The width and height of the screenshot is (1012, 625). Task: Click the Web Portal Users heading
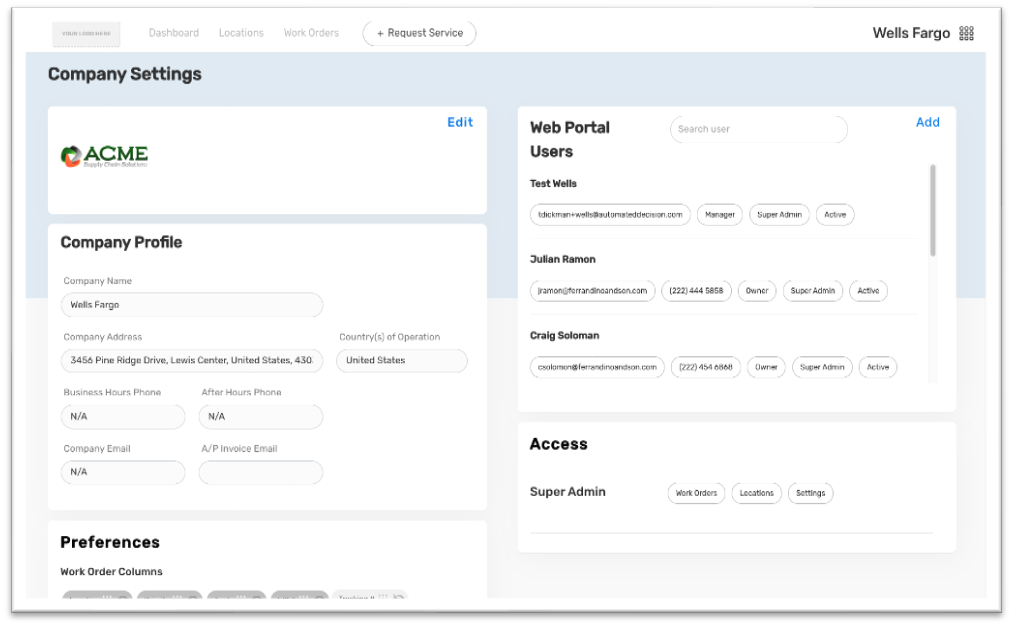570,139
